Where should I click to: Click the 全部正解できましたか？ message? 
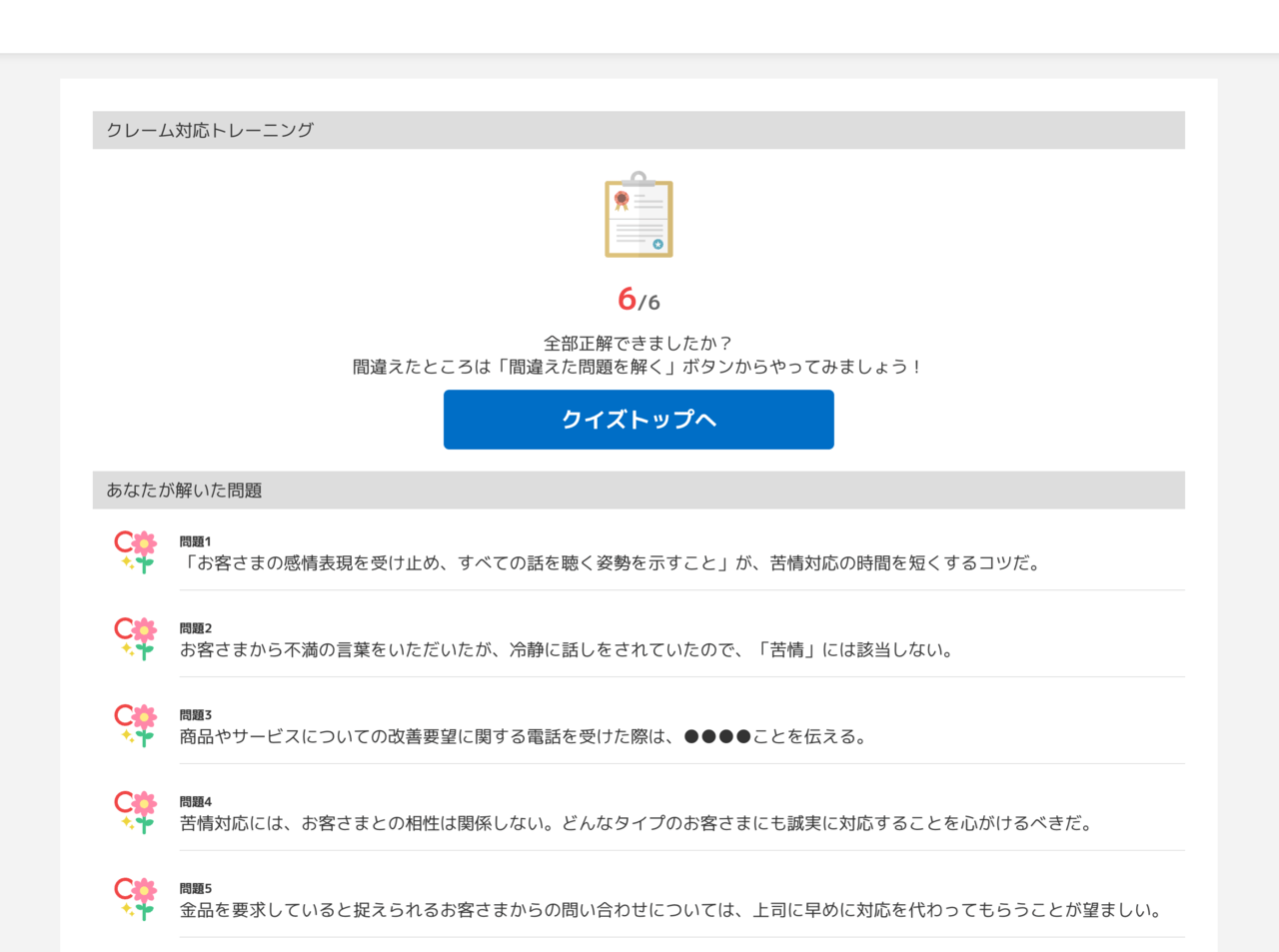point(639,343)
